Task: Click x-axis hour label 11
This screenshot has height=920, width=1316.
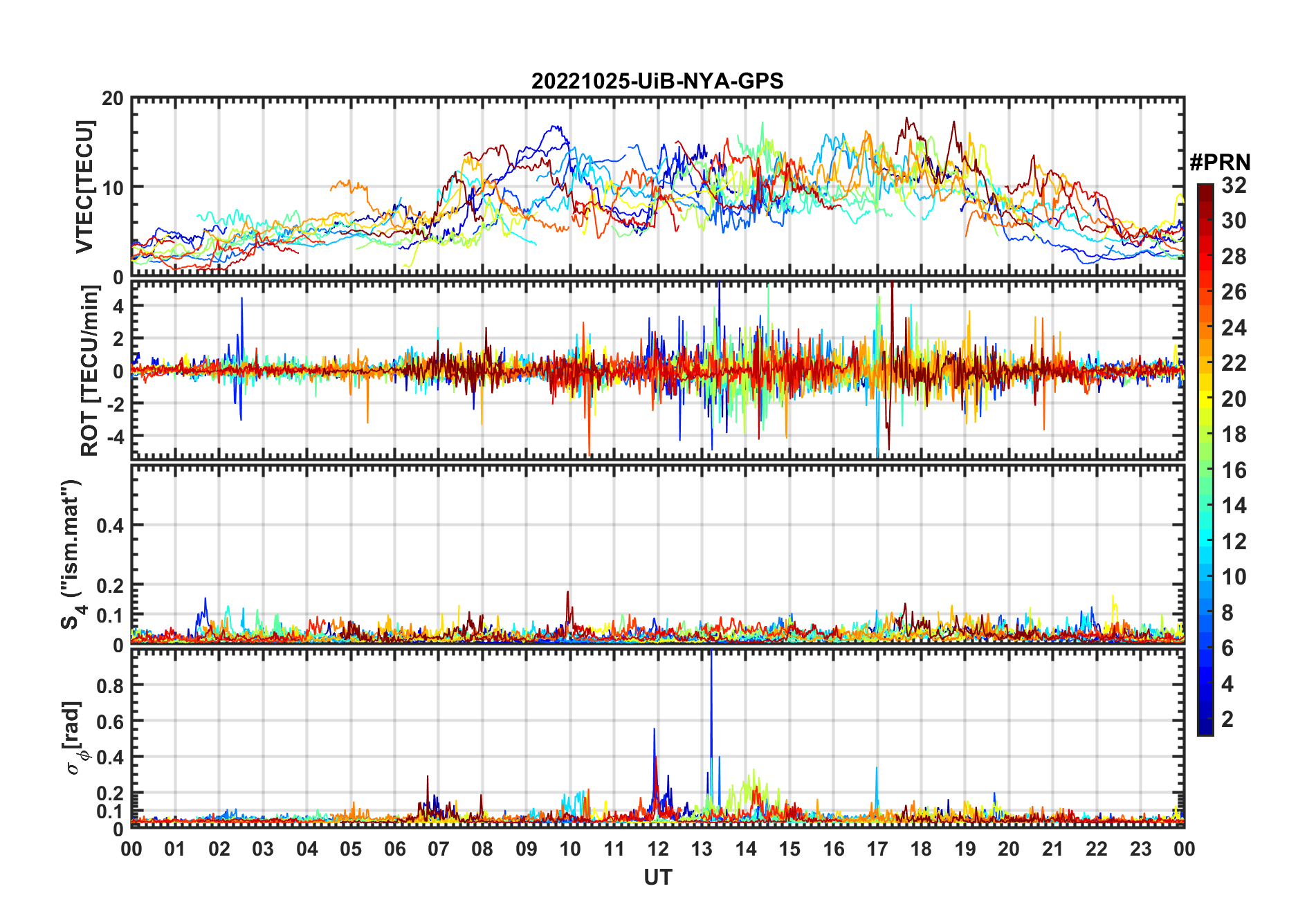Action: tap(614, 849)
